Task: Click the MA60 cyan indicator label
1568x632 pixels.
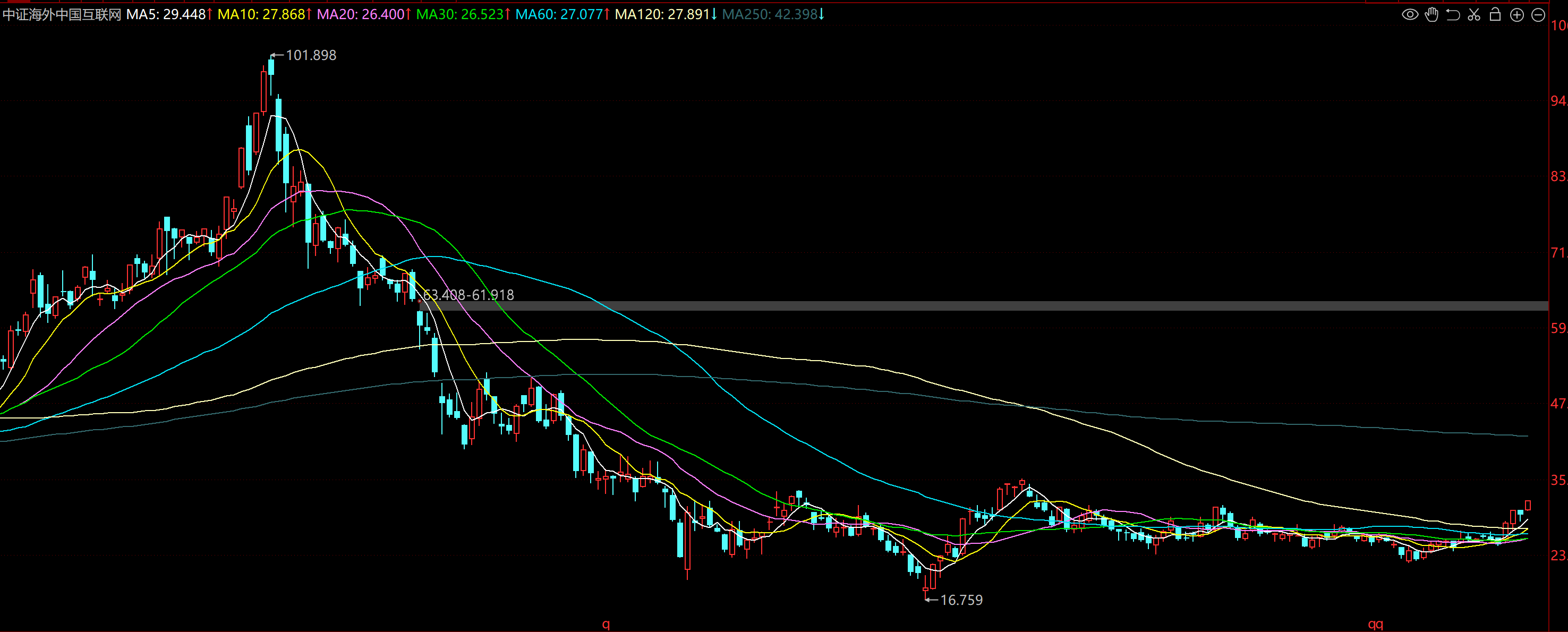Action: [x=562, y=14]
